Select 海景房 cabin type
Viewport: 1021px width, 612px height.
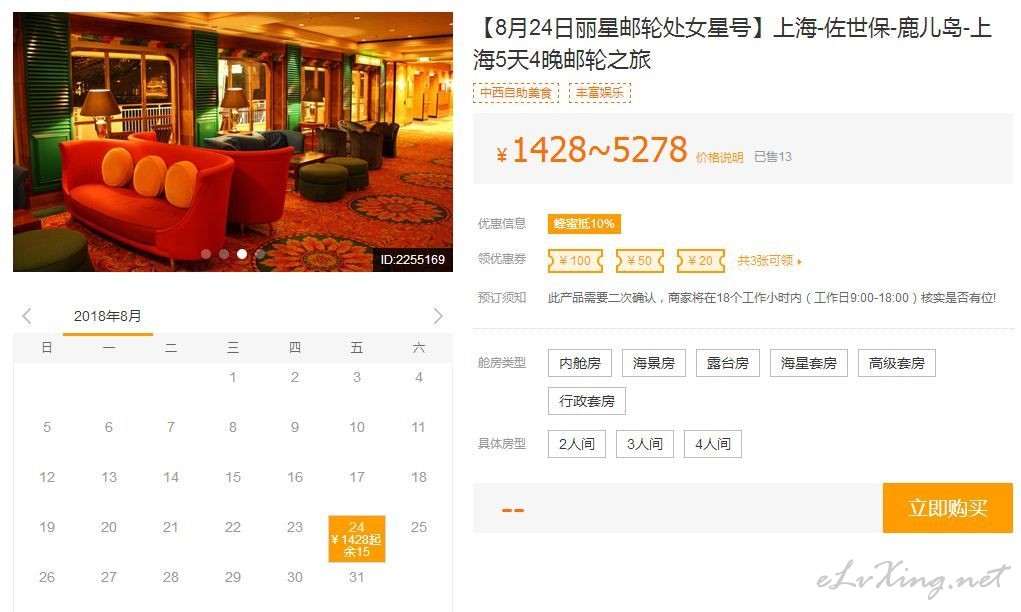[654, 363]
